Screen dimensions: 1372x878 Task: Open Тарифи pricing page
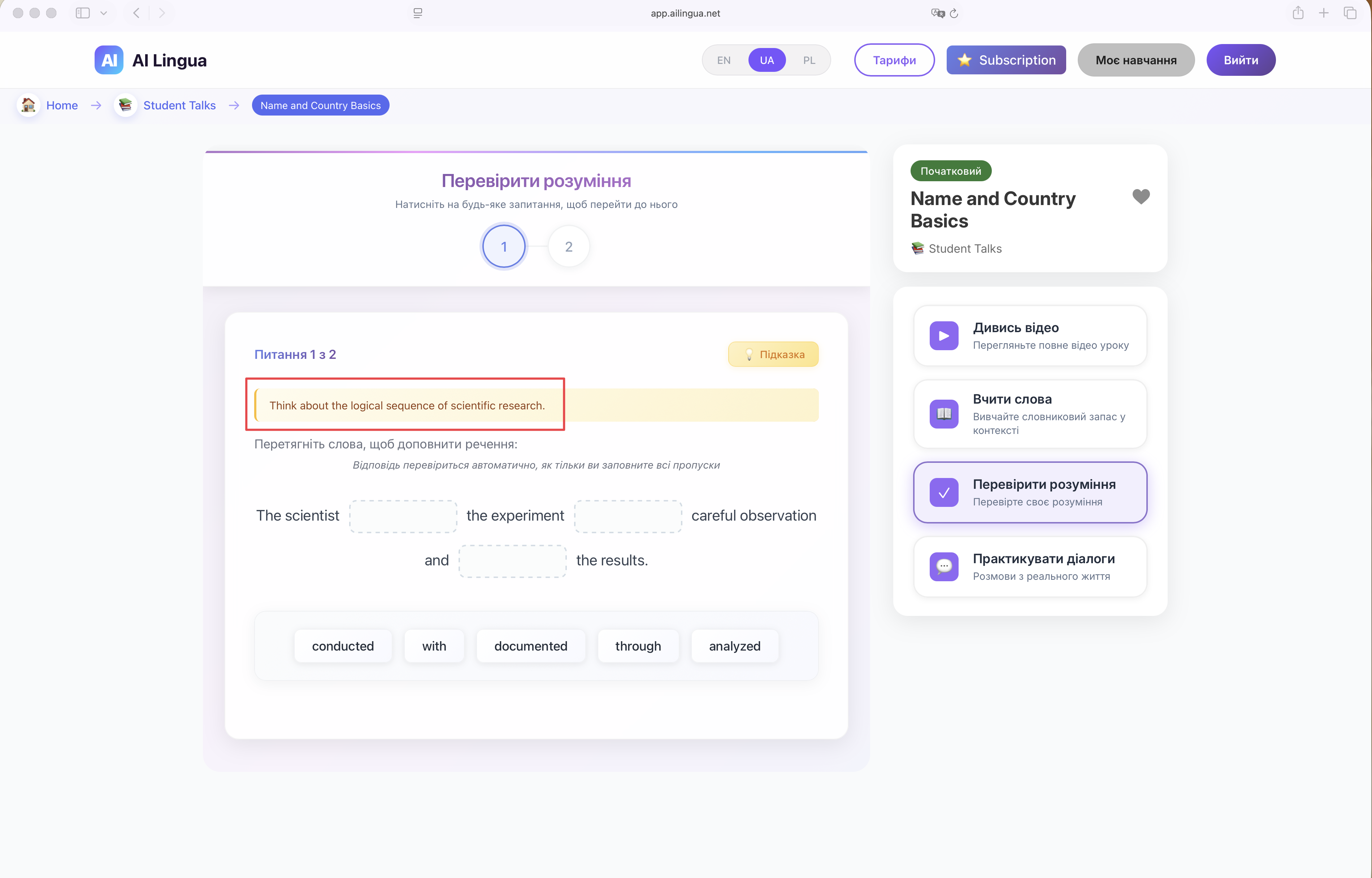click(x=894, y=60)
